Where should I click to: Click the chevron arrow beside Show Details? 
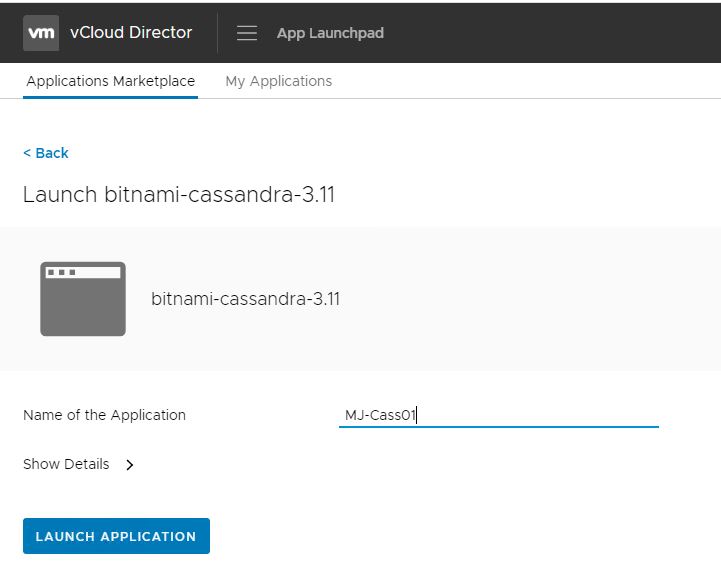(130, 465)
